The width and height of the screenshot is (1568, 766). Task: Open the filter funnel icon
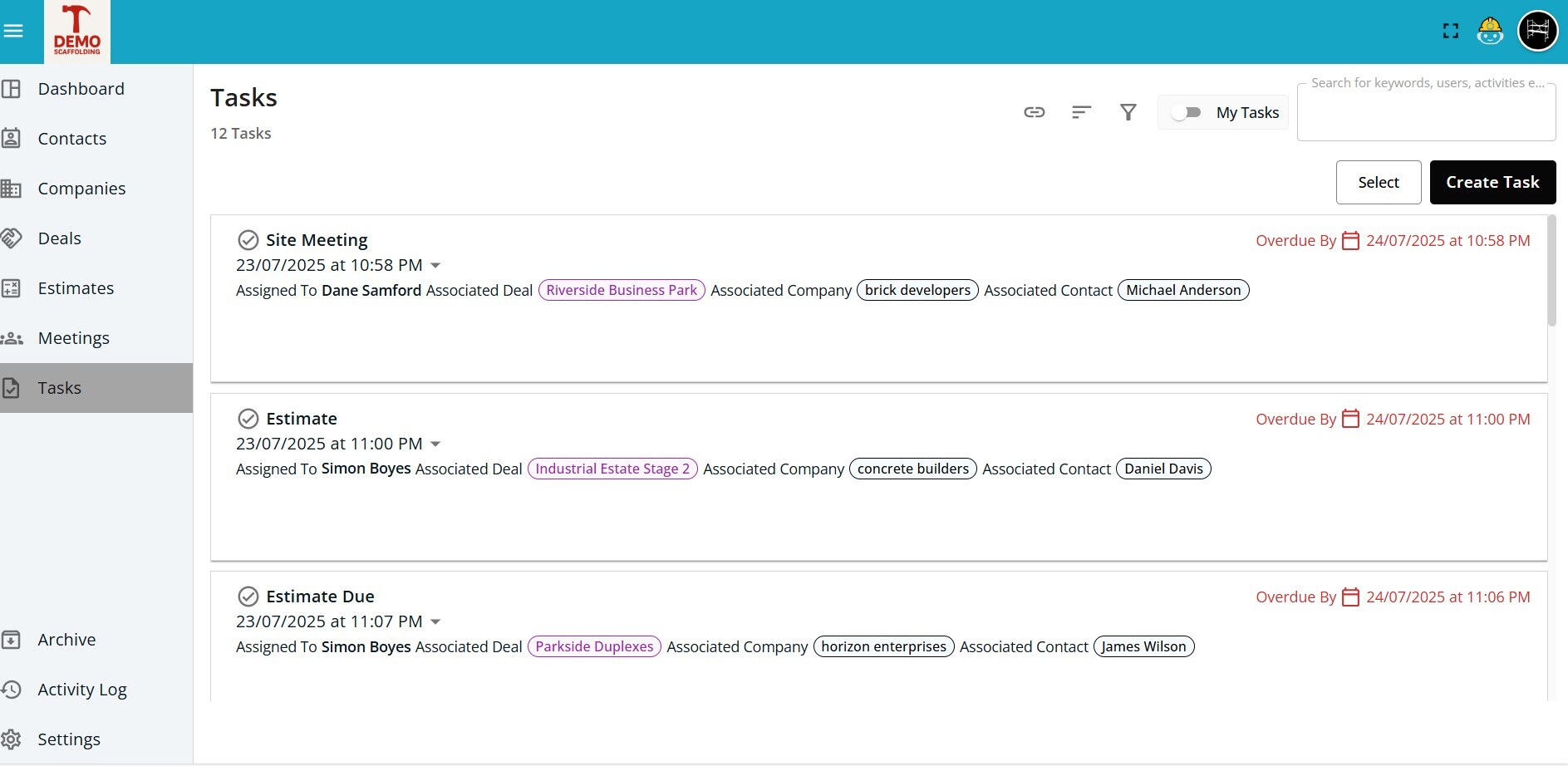point(1128,112)
